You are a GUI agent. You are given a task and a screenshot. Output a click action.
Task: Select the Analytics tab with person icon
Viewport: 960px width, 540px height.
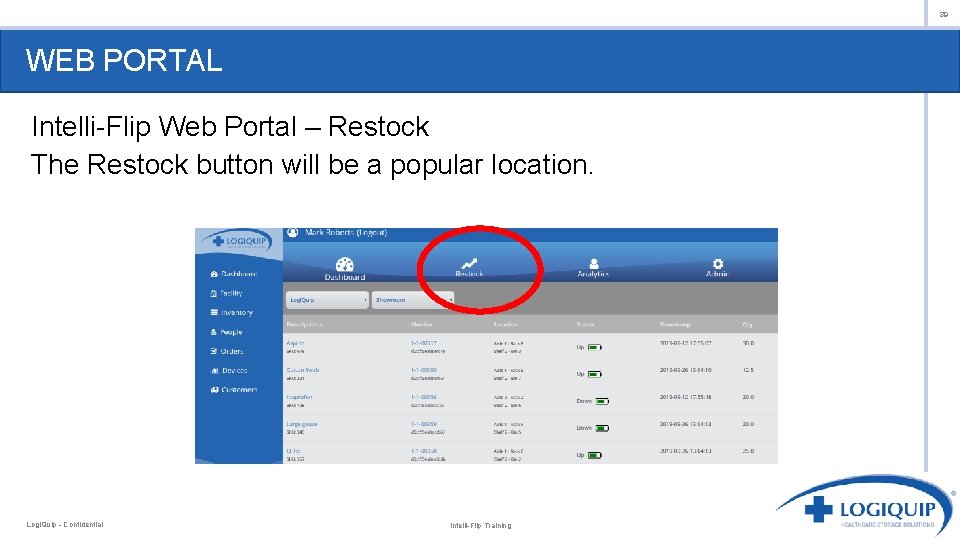click(593, 268)
